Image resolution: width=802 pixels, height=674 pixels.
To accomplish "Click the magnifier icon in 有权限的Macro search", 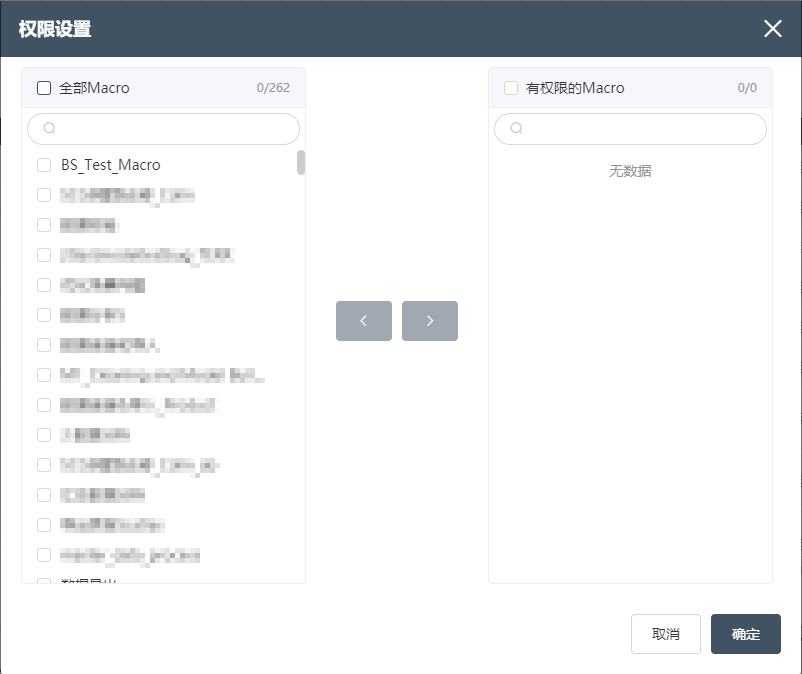I will coord(516,129).
